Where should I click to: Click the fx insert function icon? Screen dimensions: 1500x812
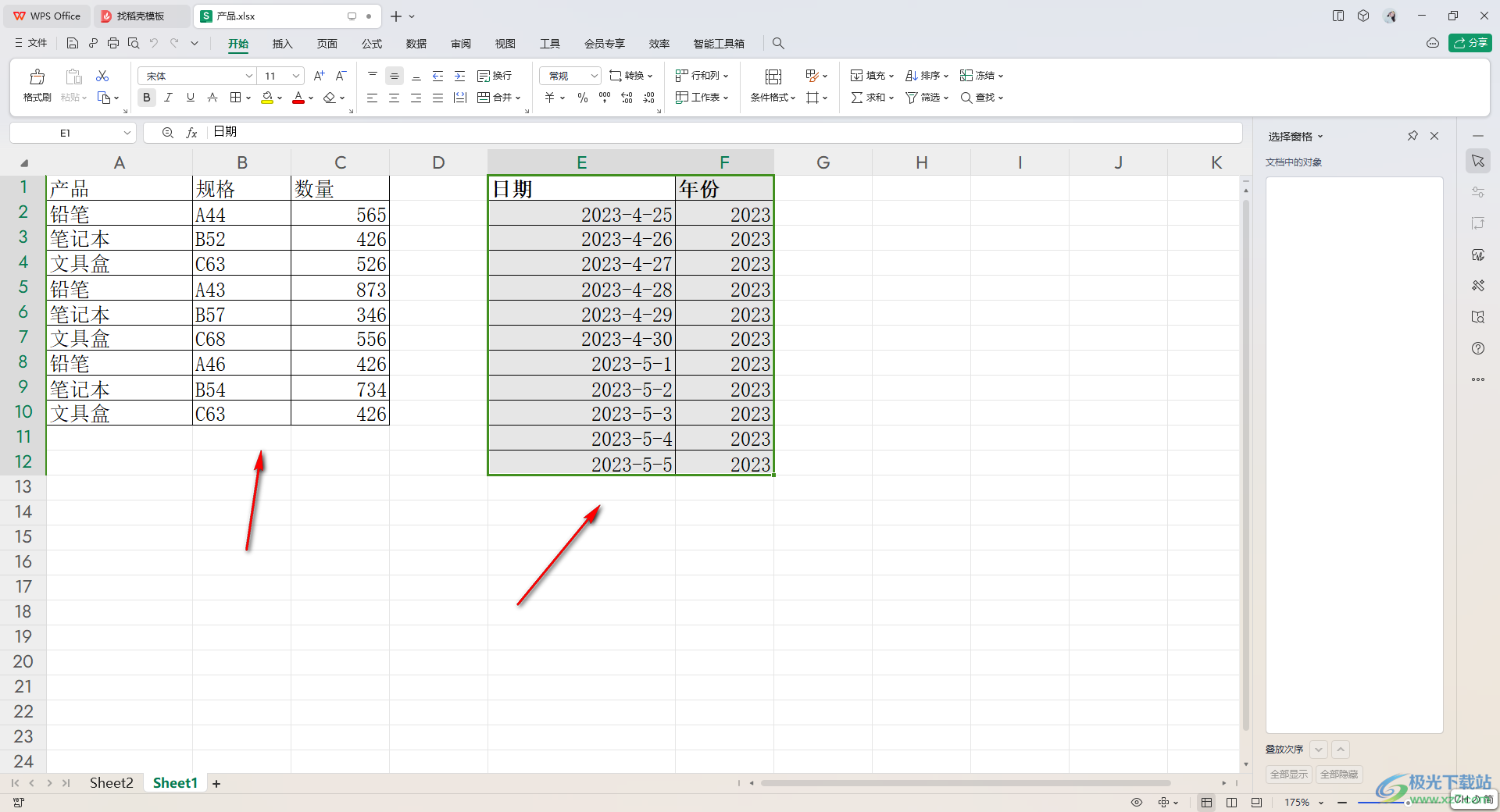[x=191, y=133]
